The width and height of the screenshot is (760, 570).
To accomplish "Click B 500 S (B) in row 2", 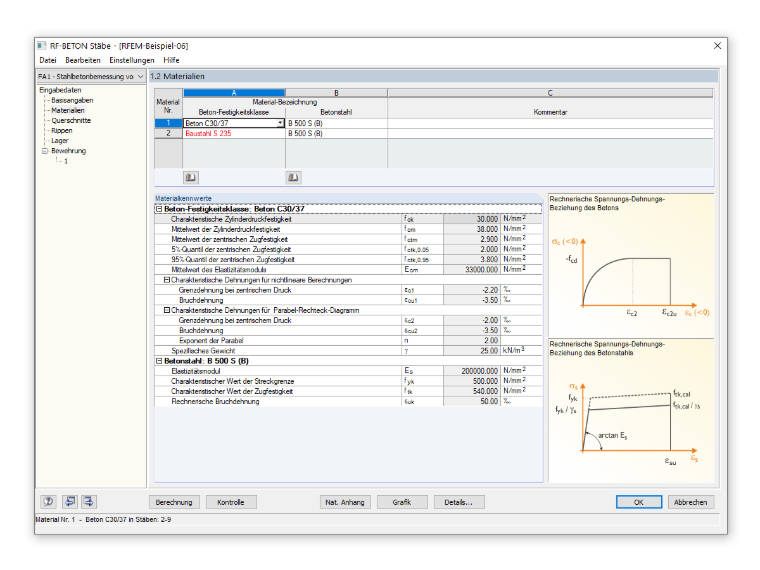I will (336, 133).
